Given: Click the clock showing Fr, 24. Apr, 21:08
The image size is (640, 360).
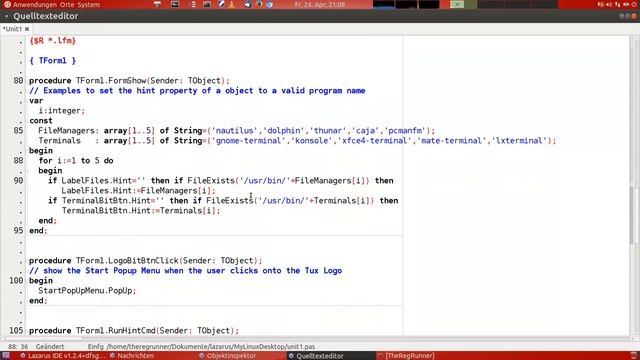Looking at the screenshot, I should point(320,4).
